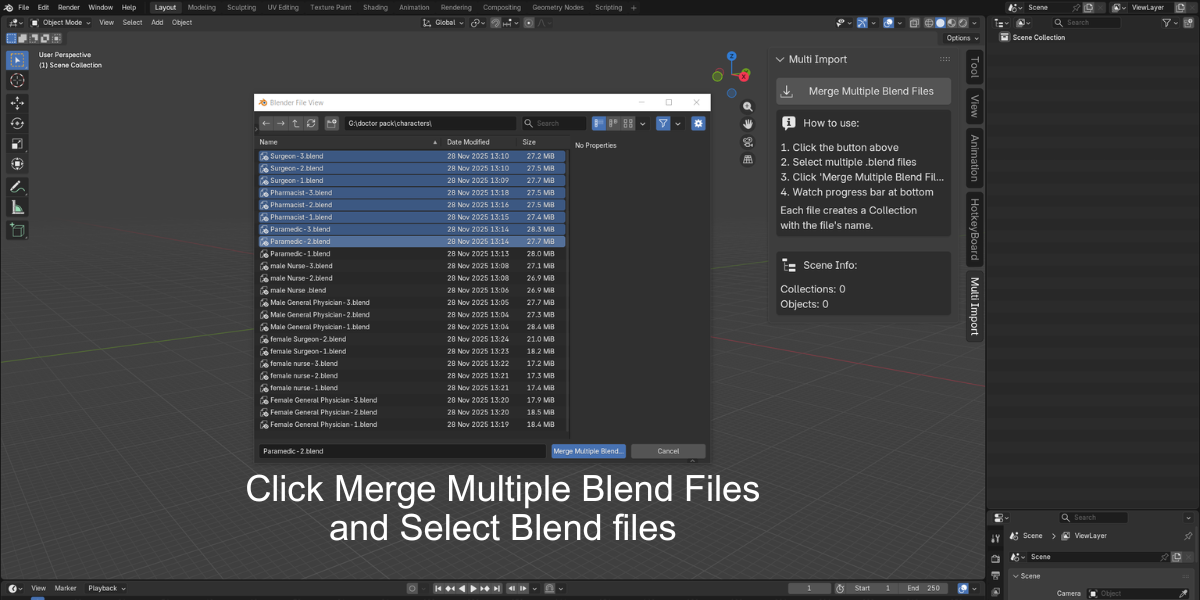Image resolution: width=1200 pixels, height=600 pixels.
Task: Open the File menu
Action: tap(23, 7)
